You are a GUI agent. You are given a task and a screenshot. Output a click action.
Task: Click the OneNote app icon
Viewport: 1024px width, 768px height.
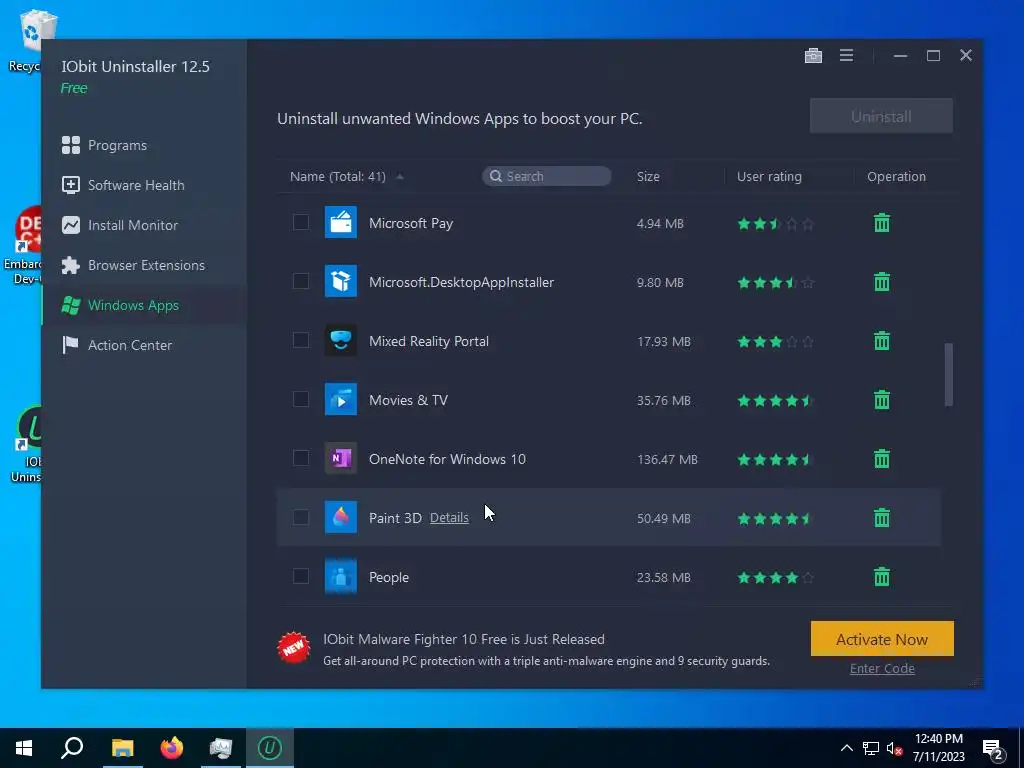tap(341, 458)
